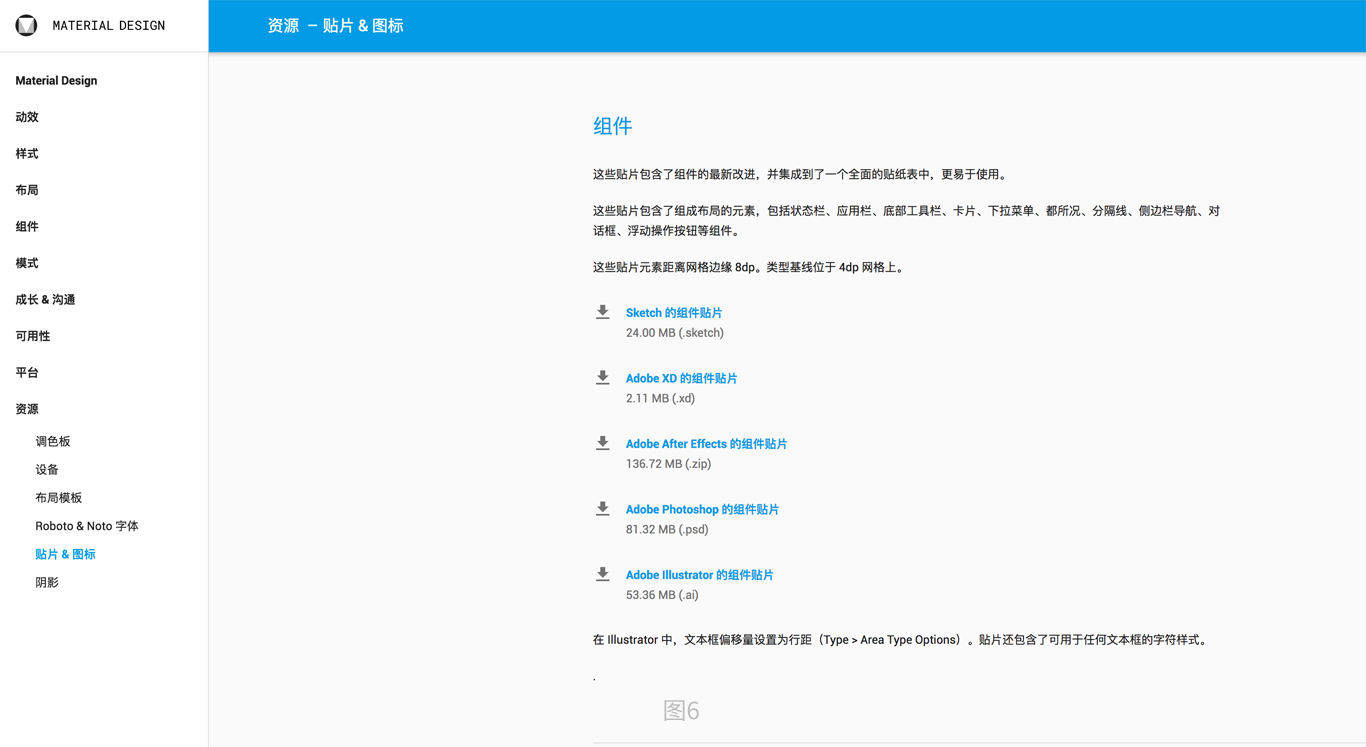Select 布局模板 under 资源
The width and height of the screenshot is (1366, 747).
tap(59, 497)
